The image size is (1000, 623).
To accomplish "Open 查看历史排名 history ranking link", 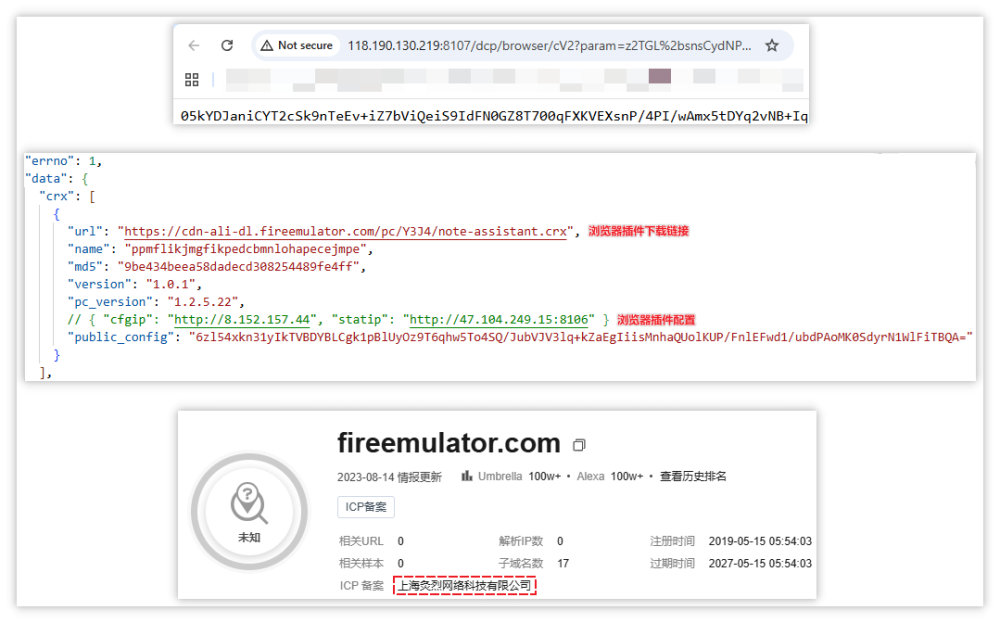I will click(x=693, y=477).
